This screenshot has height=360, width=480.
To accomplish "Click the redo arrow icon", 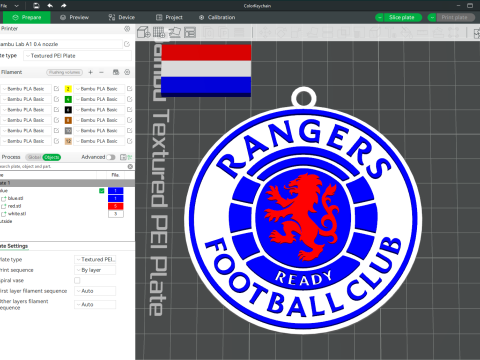I will coord(63,5).
